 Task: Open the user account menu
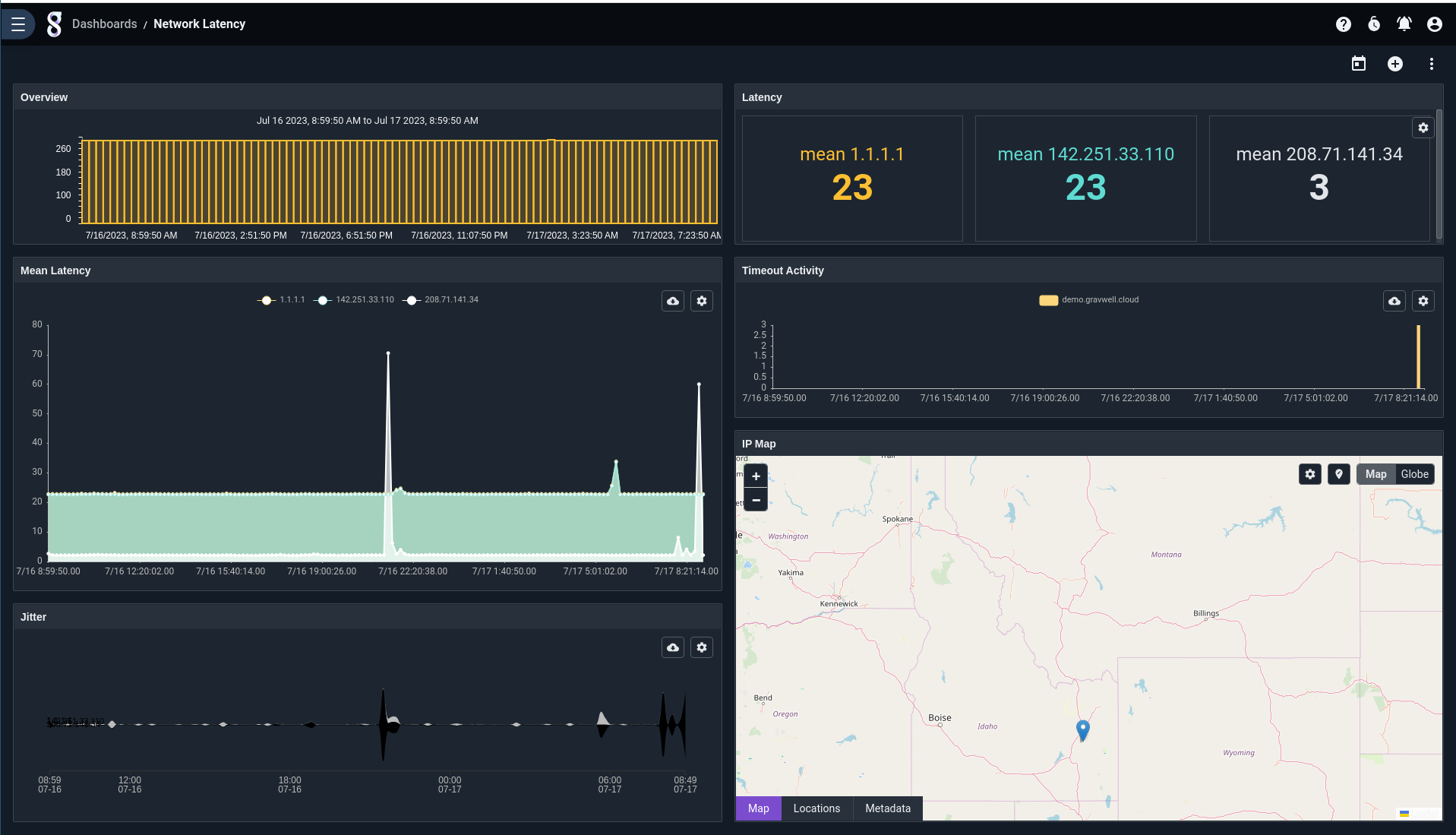1434,24
